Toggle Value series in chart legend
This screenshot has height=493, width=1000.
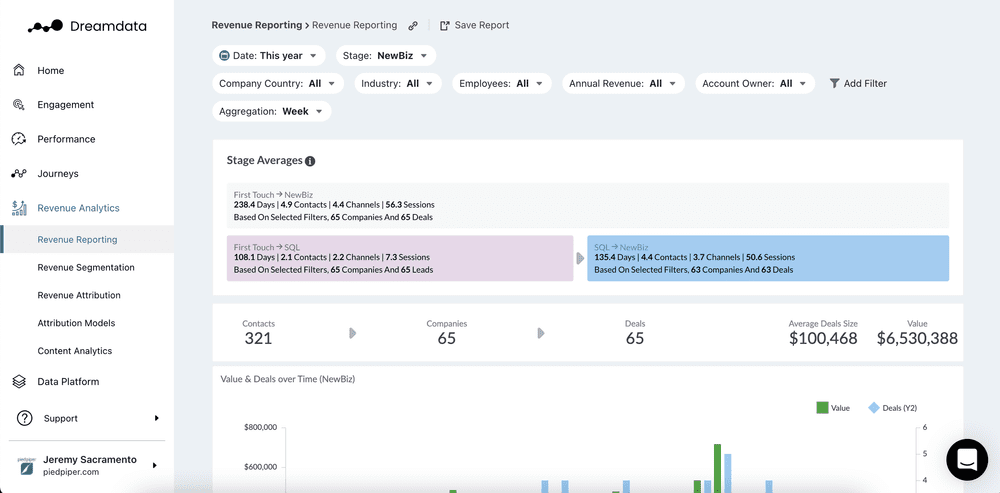pos(833,408)
